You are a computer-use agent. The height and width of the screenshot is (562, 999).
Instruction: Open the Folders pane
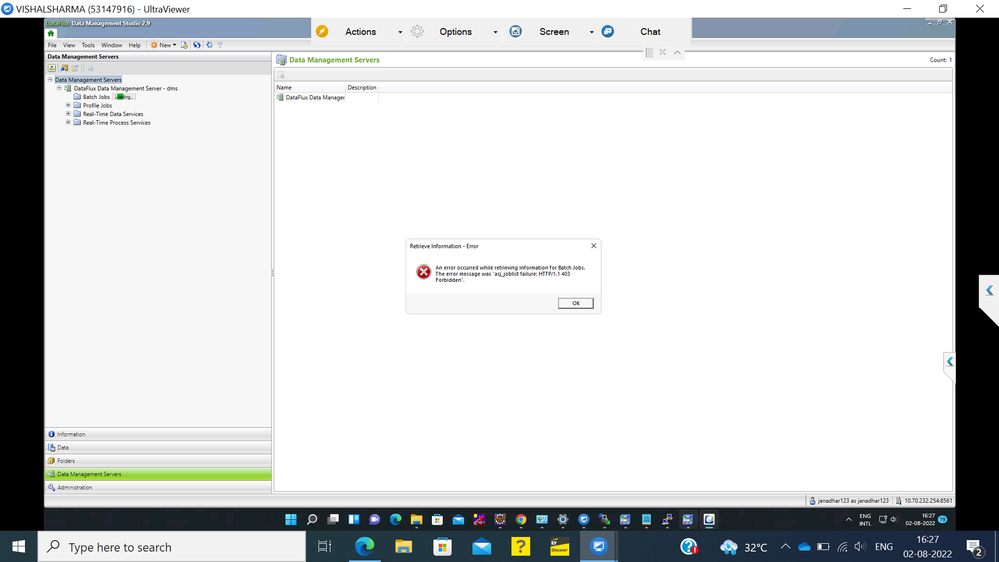[158, 461]
